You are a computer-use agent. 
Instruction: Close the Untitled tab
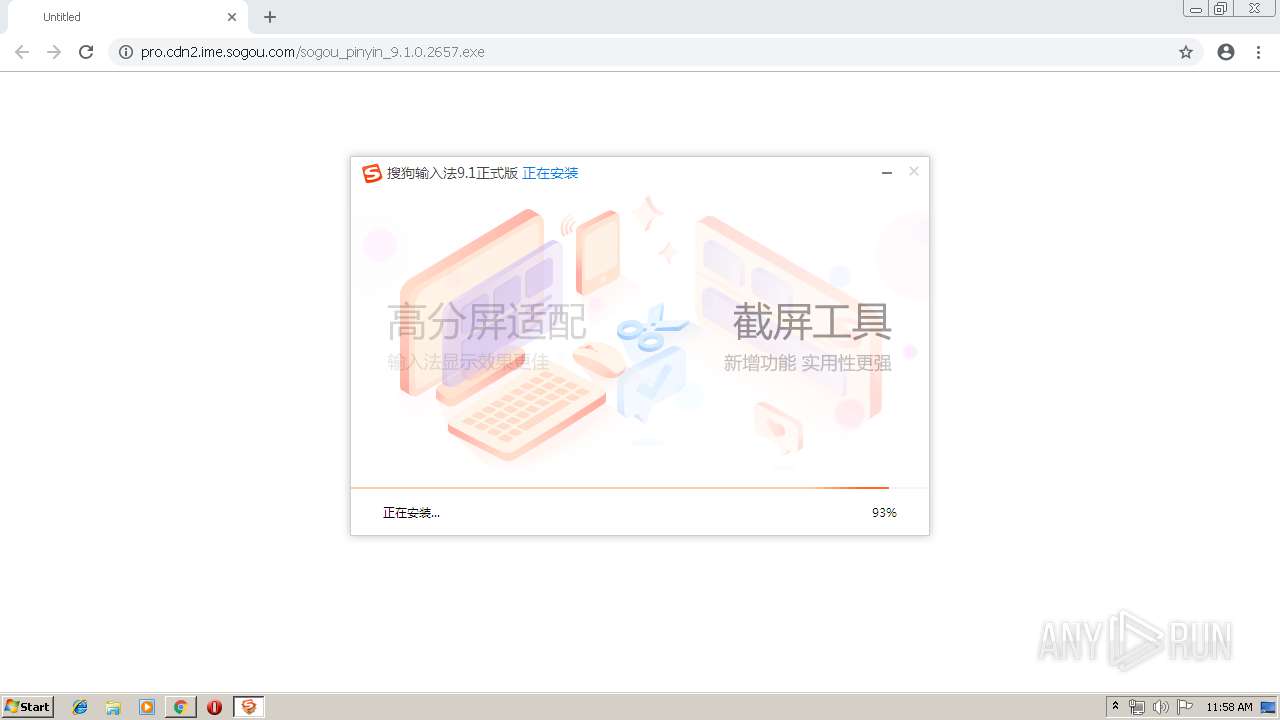point(232,17)
